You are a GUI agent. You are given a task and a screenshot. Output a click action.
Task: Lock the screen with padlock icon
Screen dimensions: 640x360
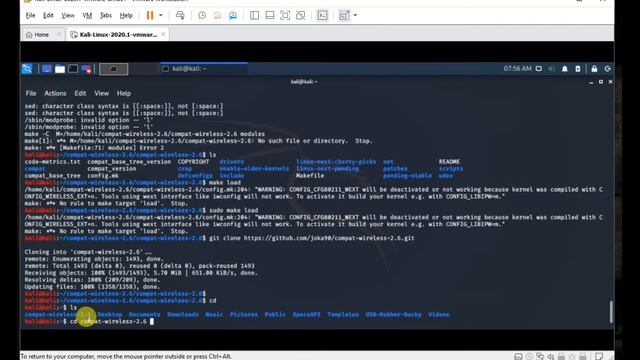click(x=594, y=69)
